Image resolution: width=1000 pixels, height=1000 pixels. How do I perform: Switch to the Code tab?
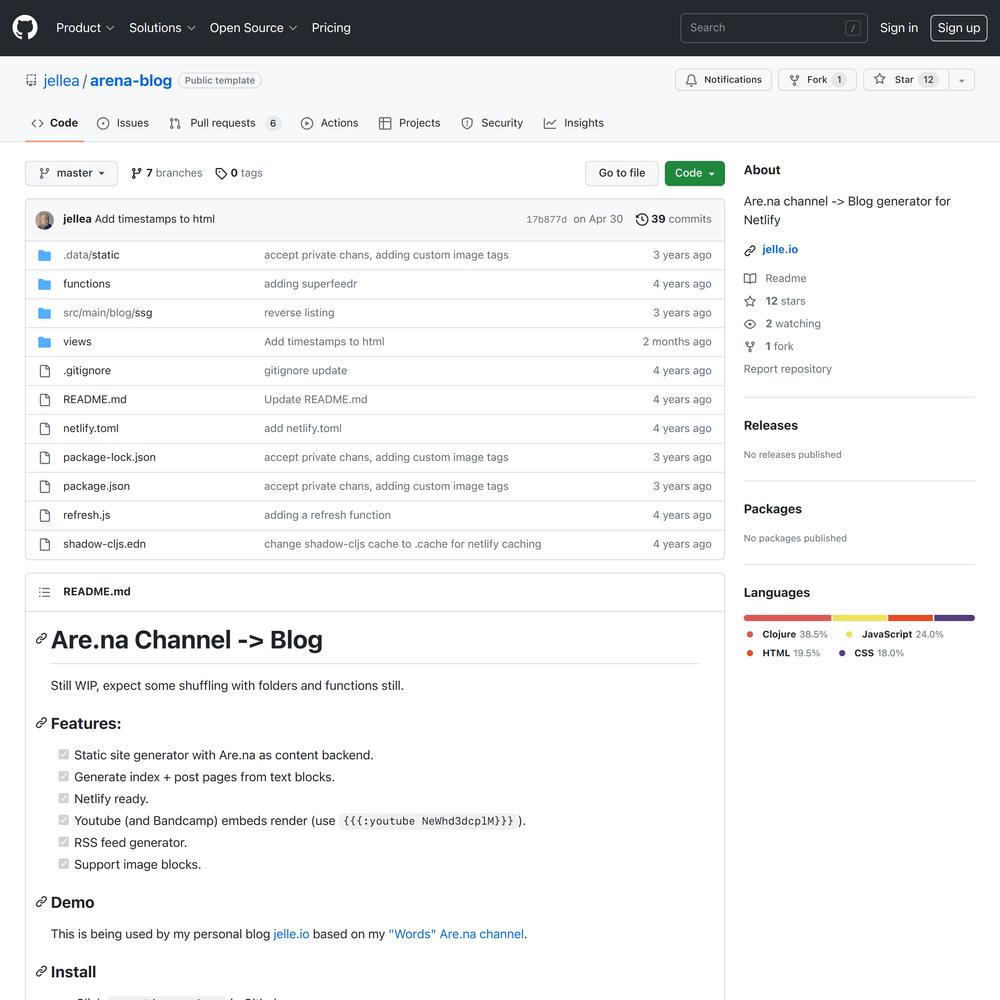55,123
